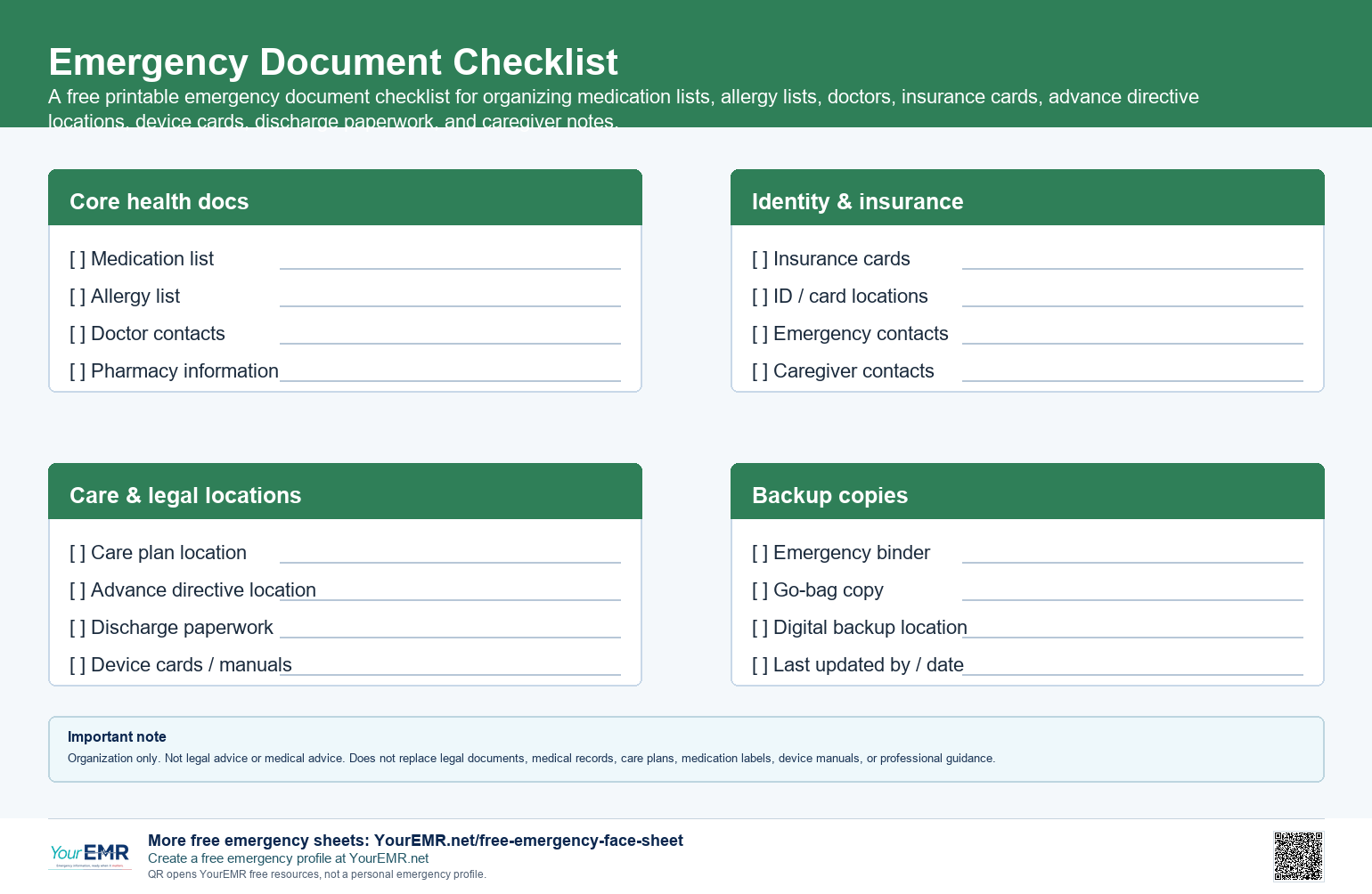
Task: Click the Emergency Document Checklist title
Action: [x=333, y=62]
